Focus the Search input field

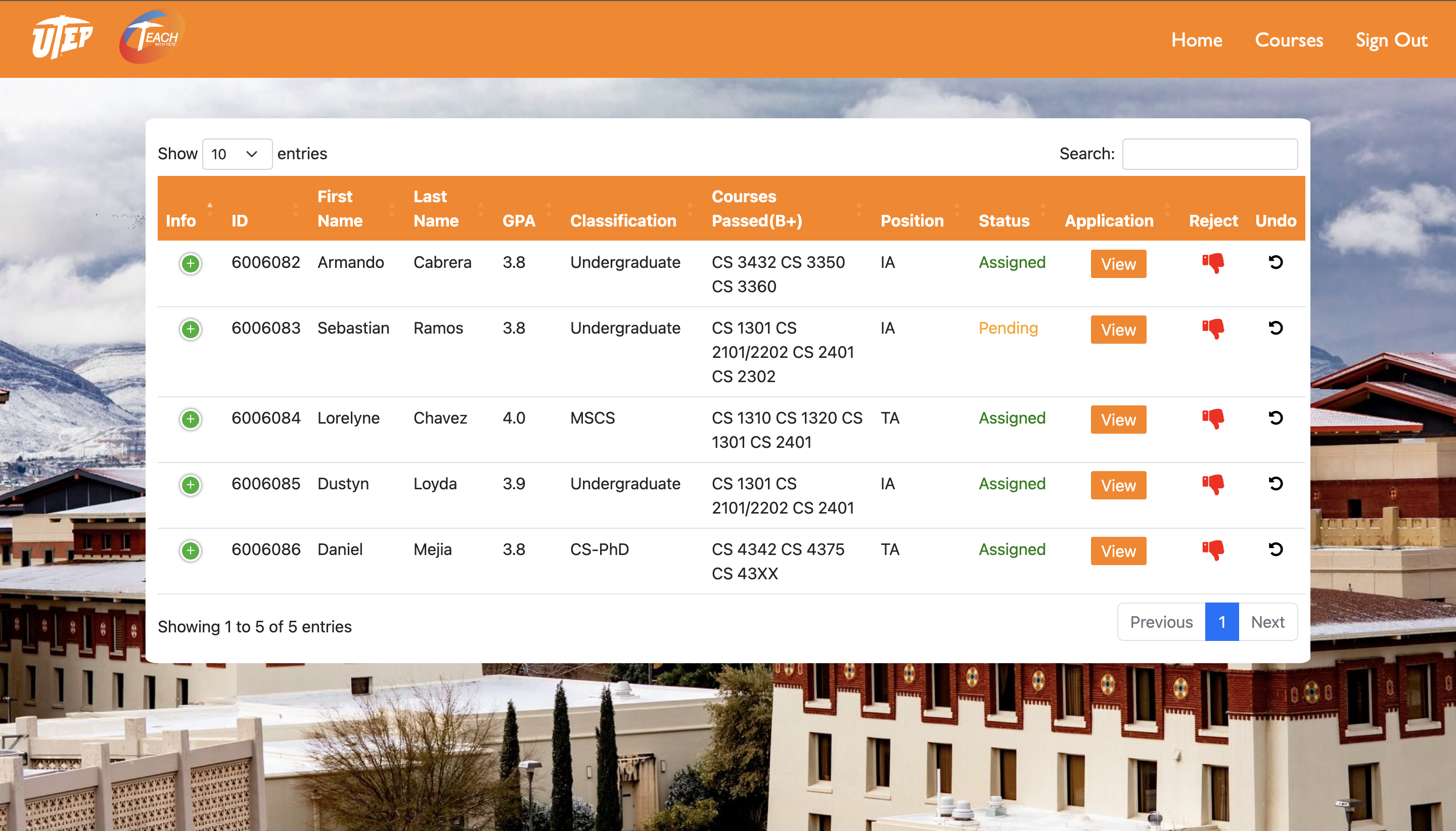[1209, 154]
